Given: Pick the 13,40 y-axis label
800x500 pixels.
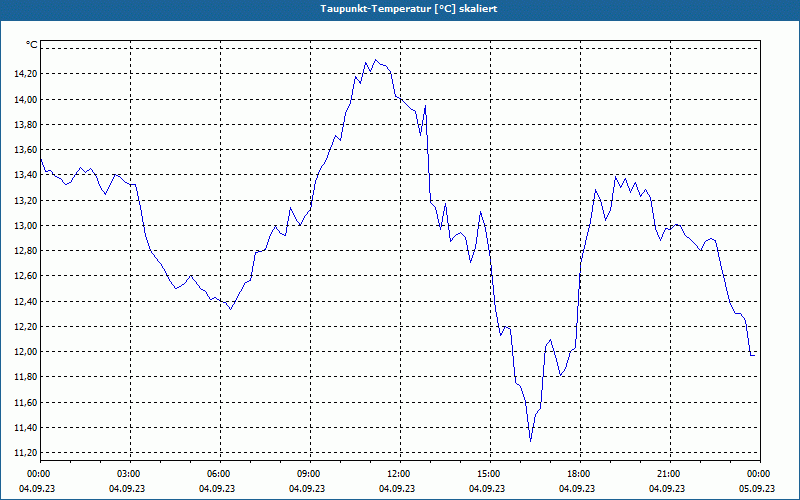Looking at the screenshot, I should click(x=26, y=175).
